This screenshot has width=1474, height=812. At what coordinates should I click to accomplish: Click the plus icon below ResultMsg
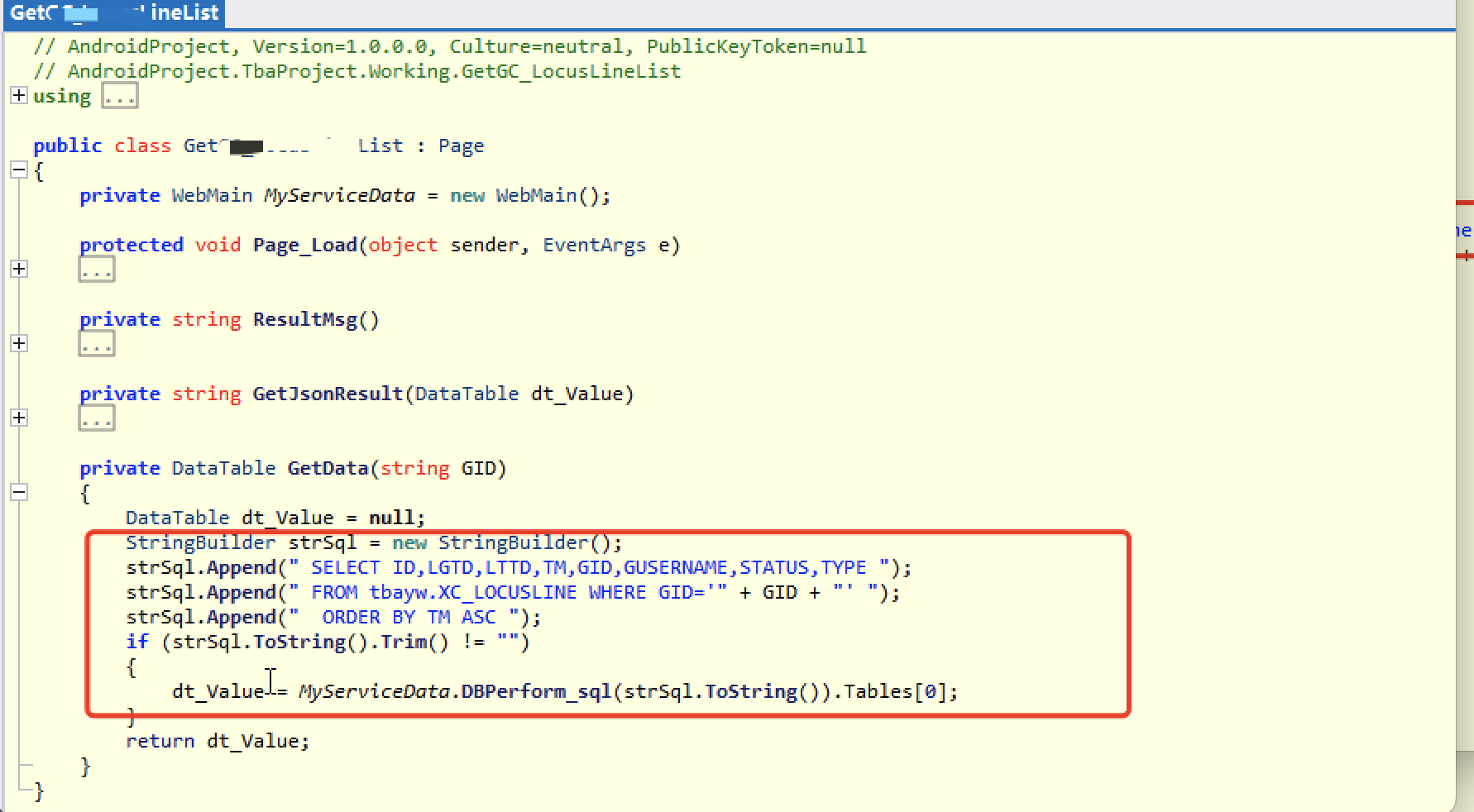click(x=18, y=344)
